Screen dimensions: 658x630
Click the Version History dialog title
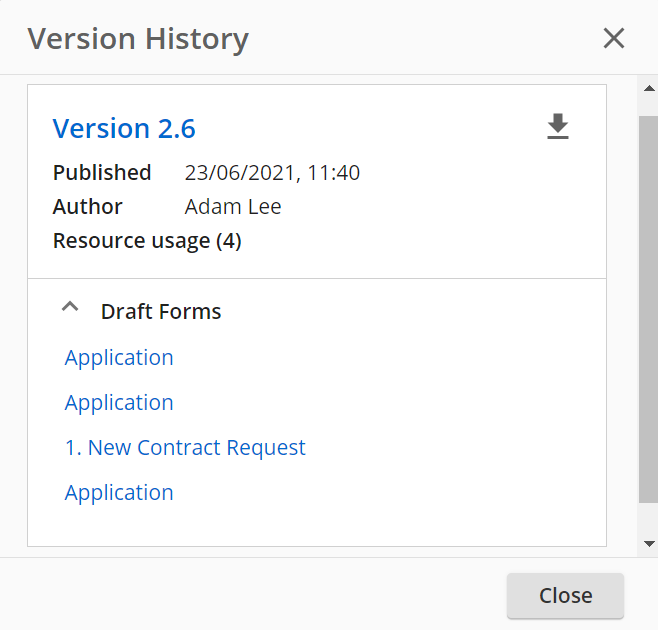138,39
